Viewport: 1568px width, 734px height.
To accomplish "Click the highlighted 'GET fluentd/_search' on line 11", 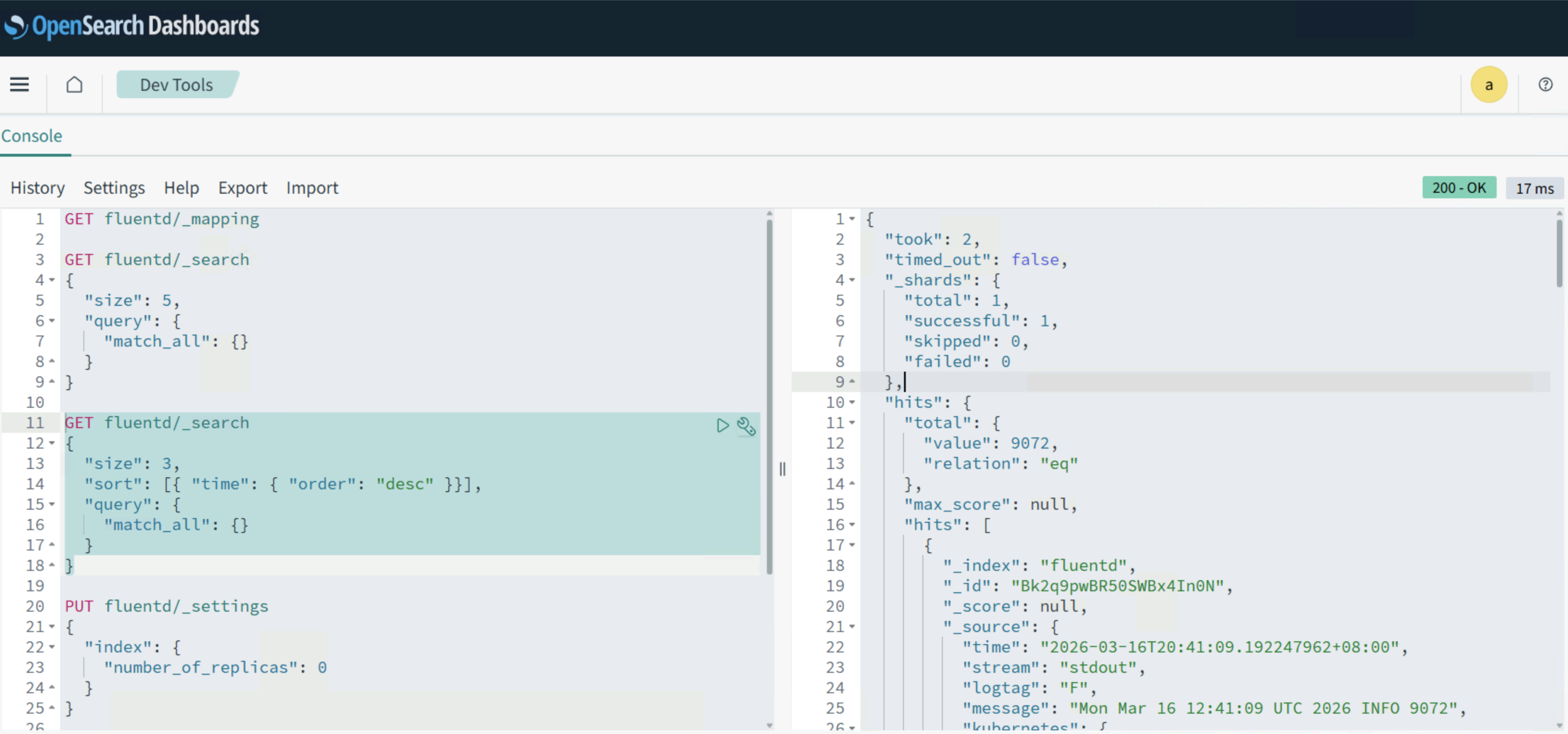I will (157, 423).
